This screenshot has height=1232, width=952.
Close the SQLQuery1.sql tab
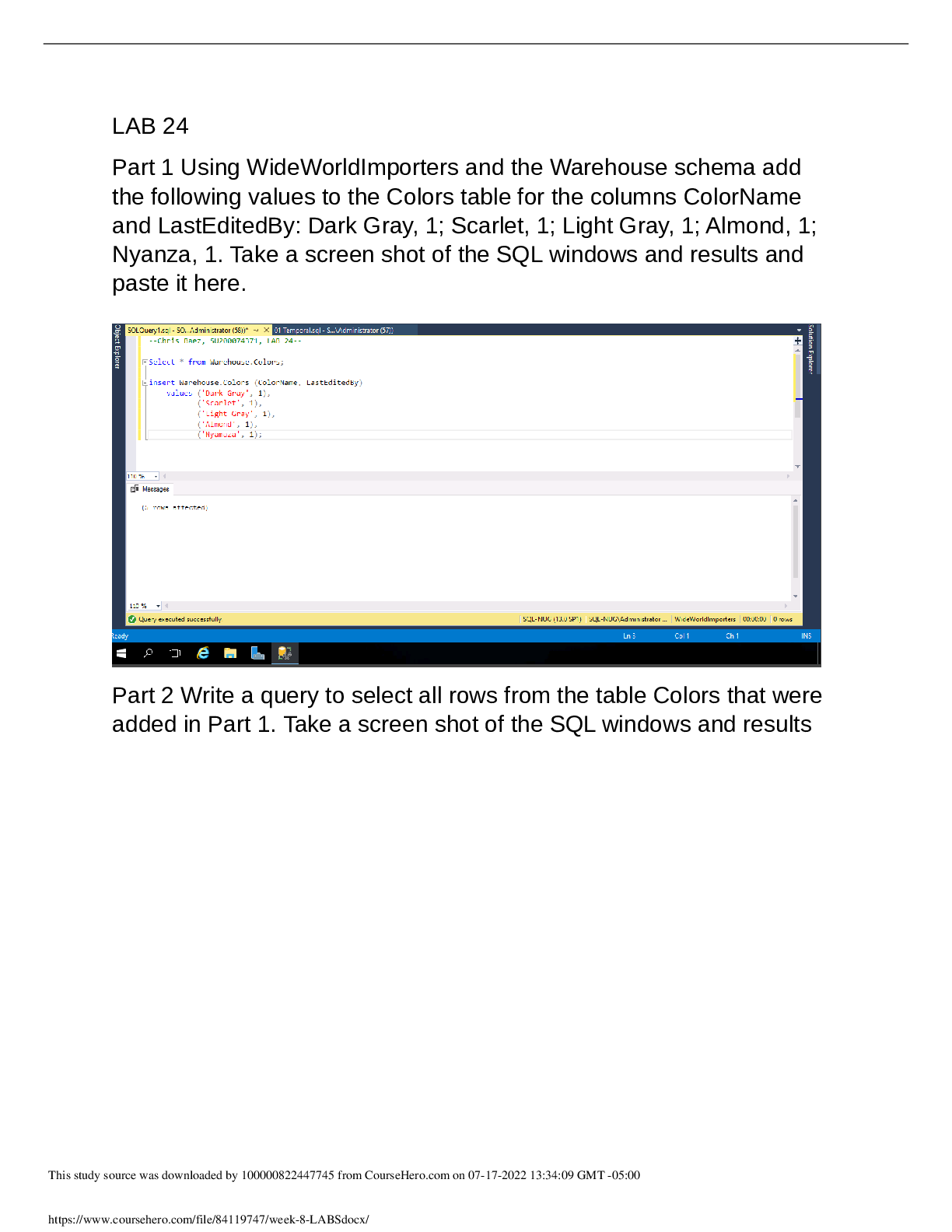click(266, 331)
